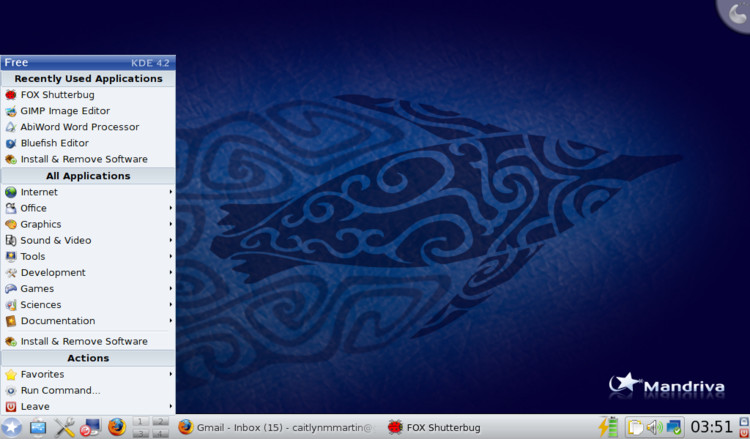Select Run Command... action

88,391
